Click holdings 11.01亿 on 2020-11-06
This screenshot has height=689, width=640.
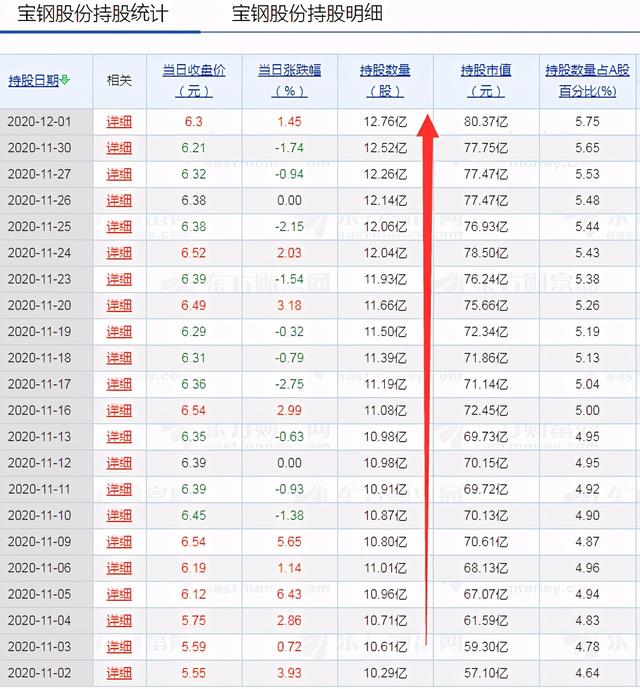point(385,568)
